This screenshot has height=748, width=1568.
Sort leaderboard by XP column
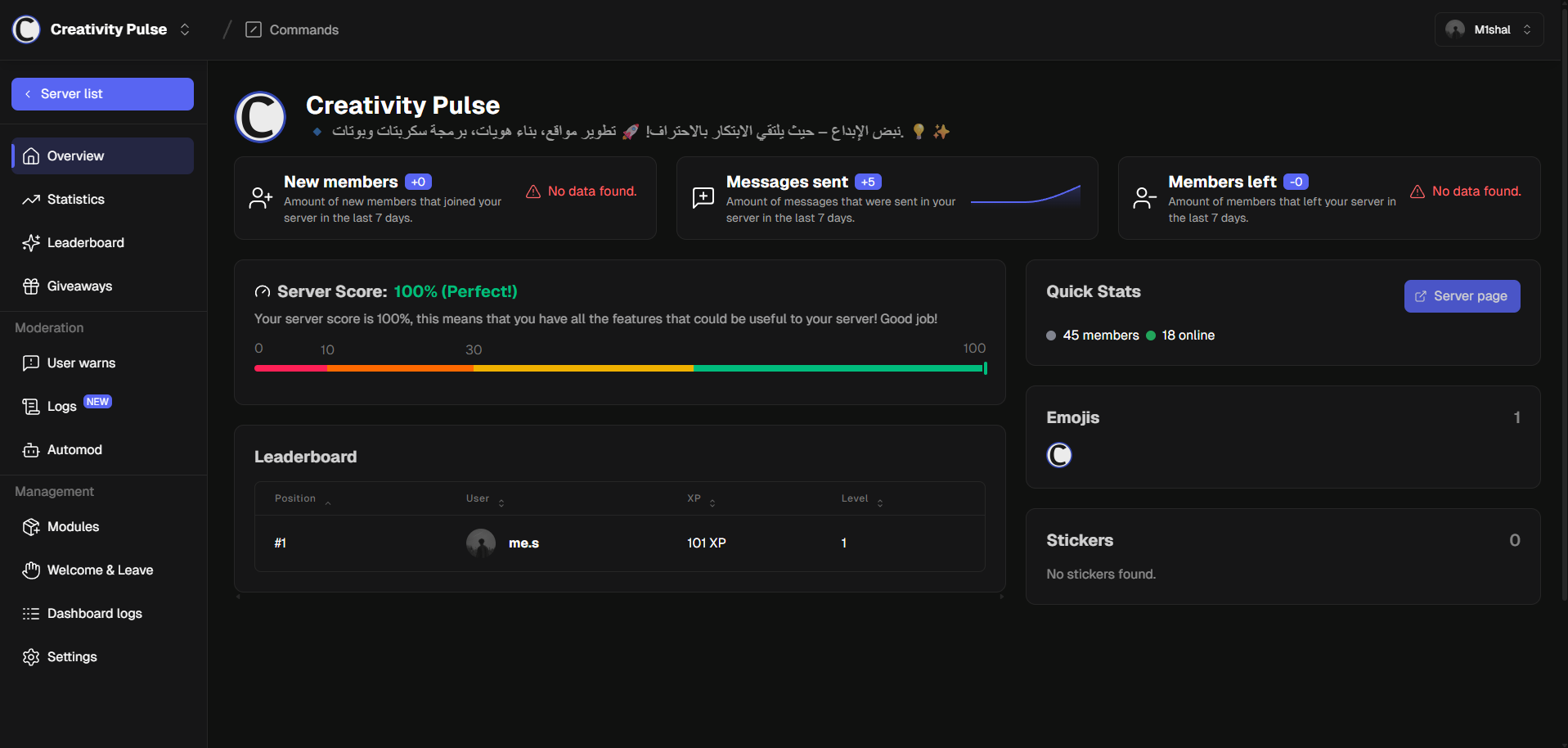[701, 499]
